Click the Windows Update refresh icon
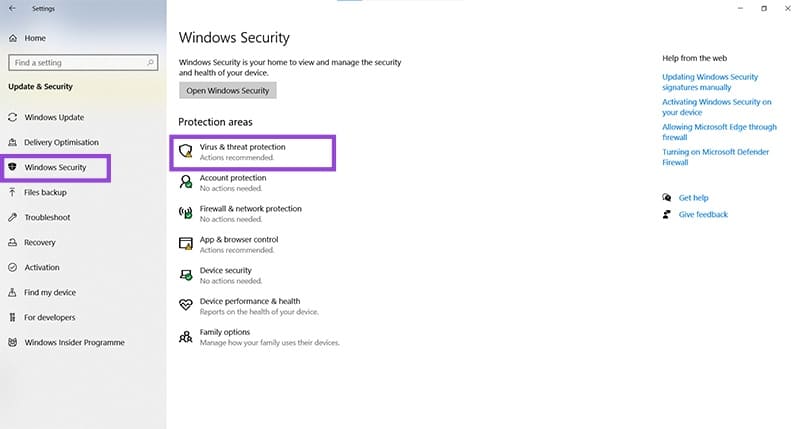 coord(13,117)
